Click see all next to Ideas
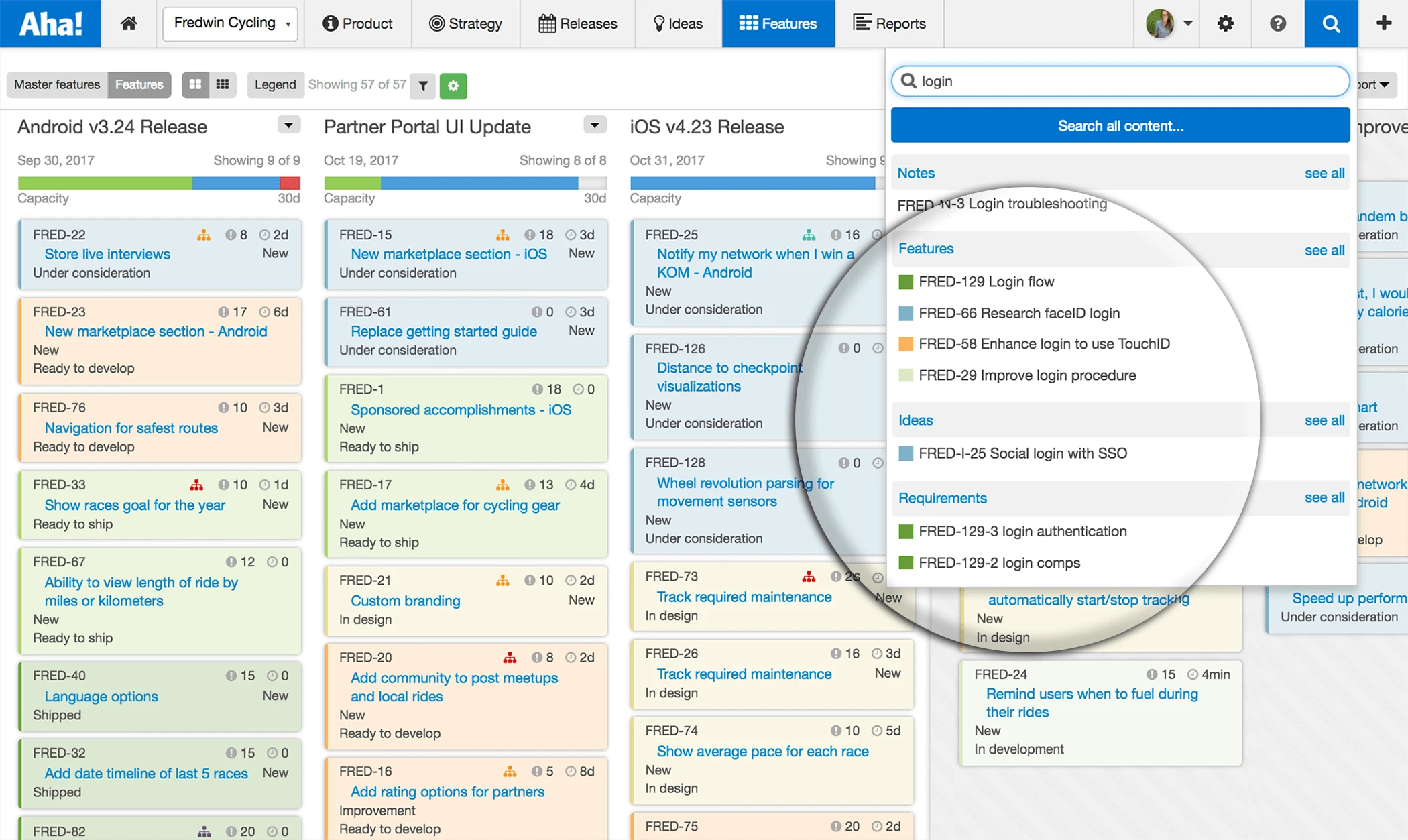Viewport: 1408px width, 840px height. coord(1324,420)
